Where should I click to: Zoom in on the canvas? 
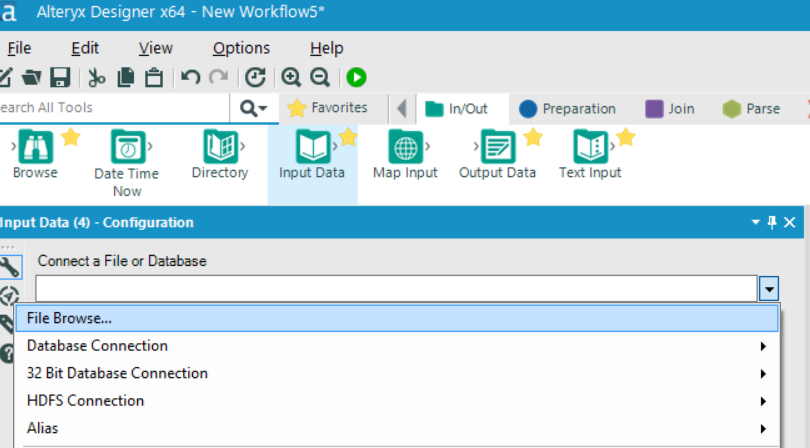pyautogui.click(x=291, y=78)
